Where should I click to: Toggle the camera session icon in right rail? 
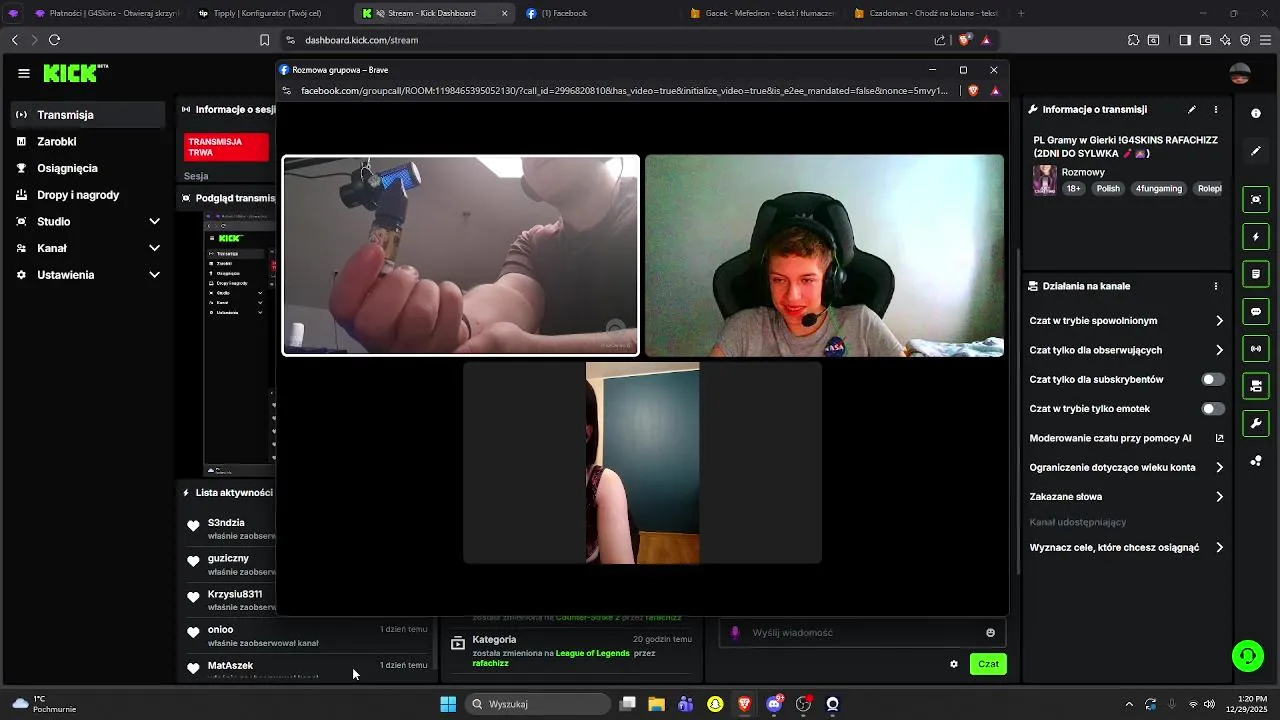point(1256,386)
